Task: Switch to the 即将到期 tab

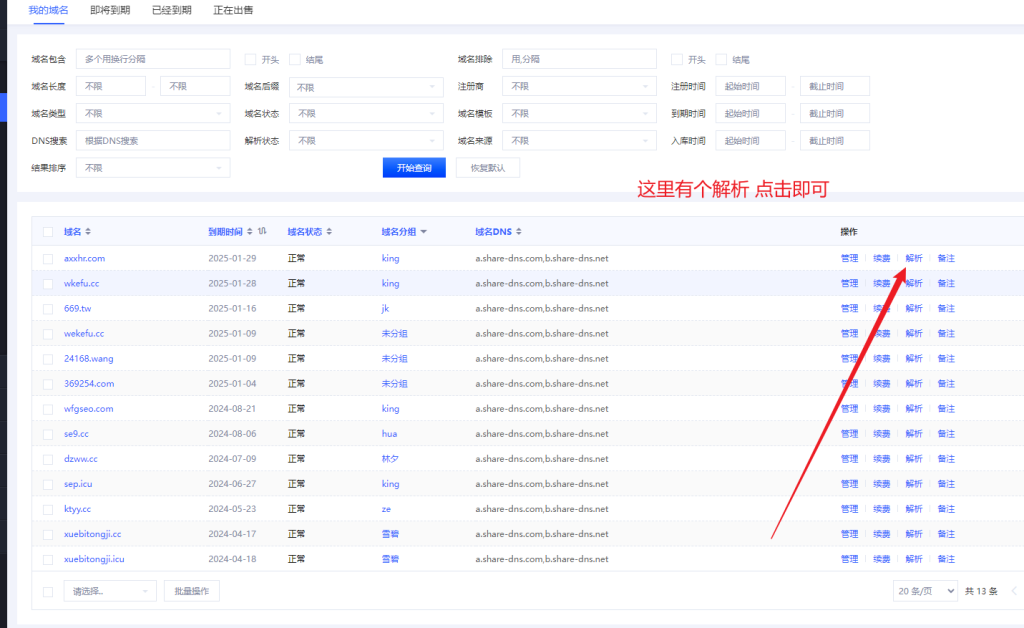Action: (x=109, y=10)
